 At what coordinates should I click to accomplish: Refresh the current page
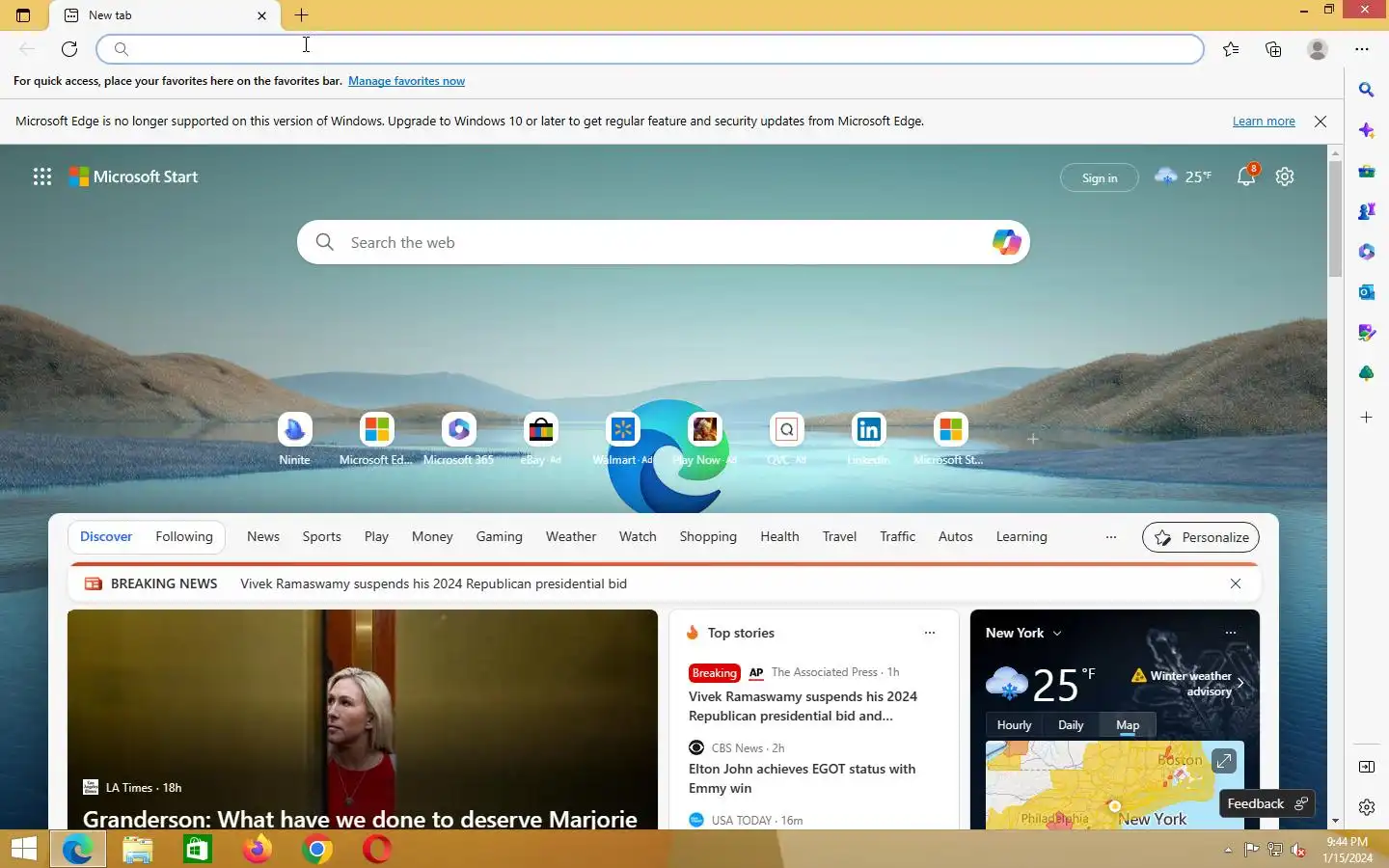point(69,49)
